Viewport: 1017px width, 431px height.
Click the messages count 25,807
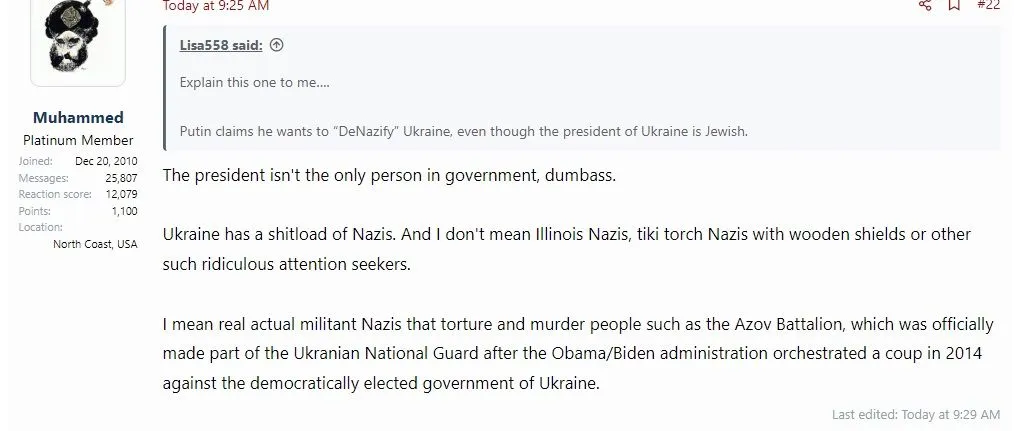pyautogui.click(x=121, y=178)
